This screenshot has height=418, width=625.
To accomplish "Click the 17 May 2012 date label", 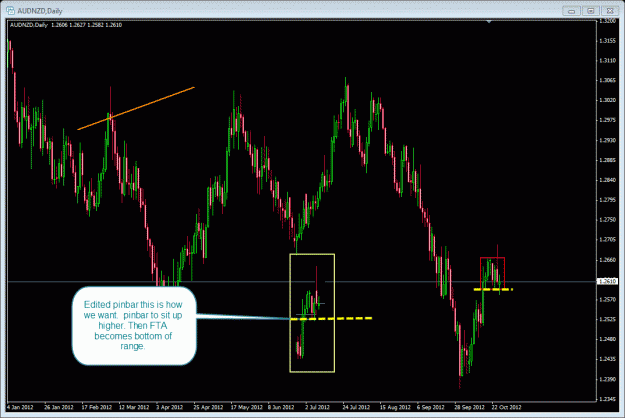I will coord(247,407).
